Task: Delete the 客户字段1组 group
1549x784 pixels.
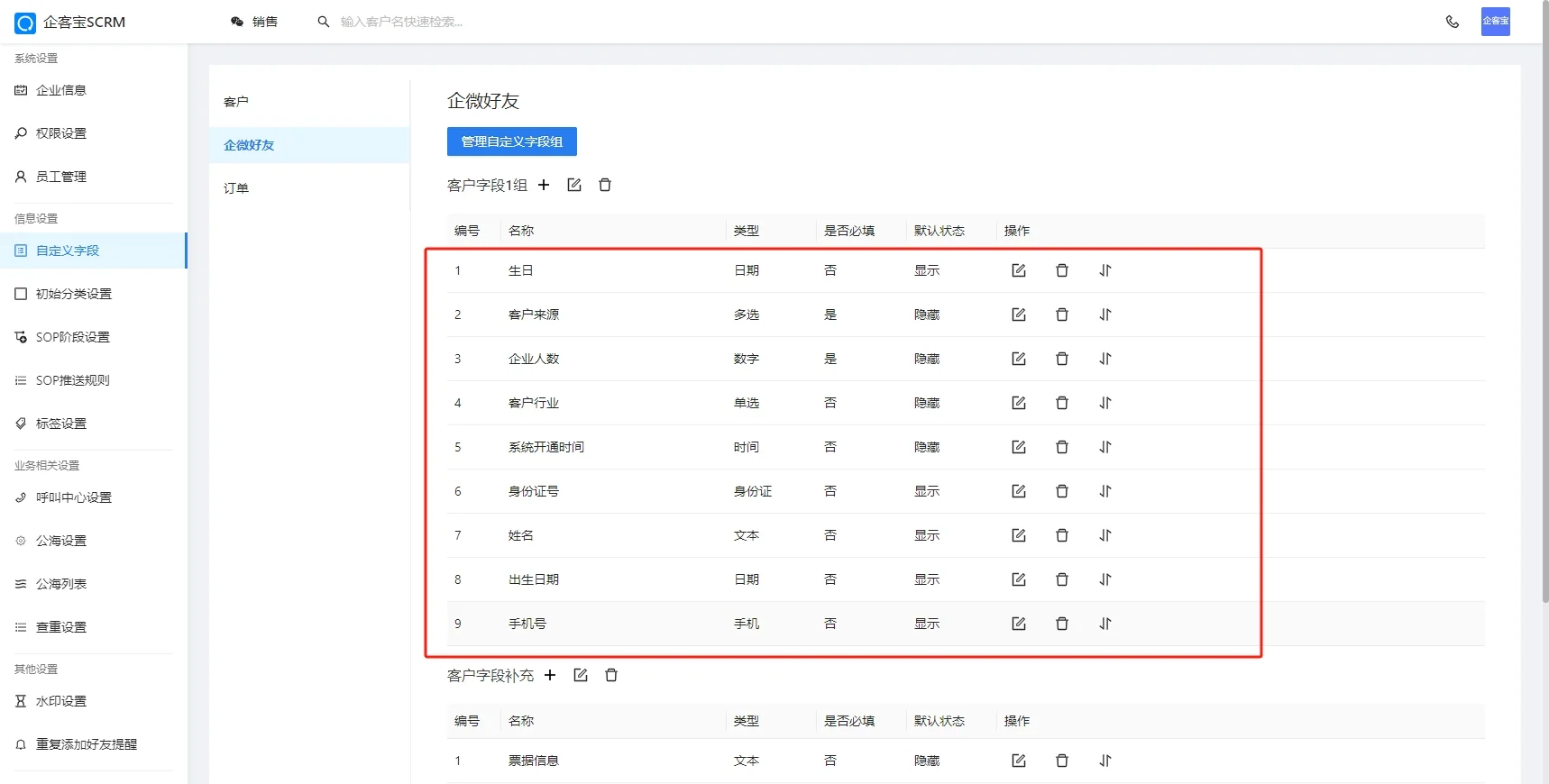Action: [605, 185]
